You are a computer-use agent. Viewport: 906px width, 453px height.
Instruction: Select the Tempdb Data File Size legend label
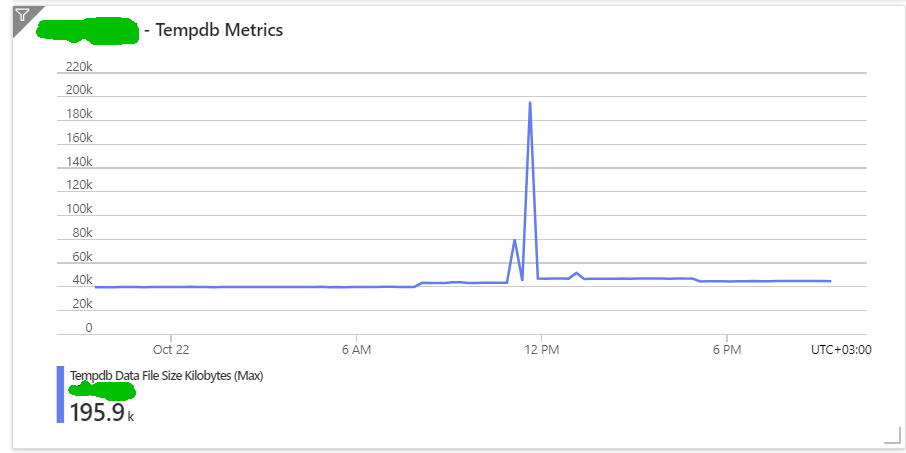(166, 375)
